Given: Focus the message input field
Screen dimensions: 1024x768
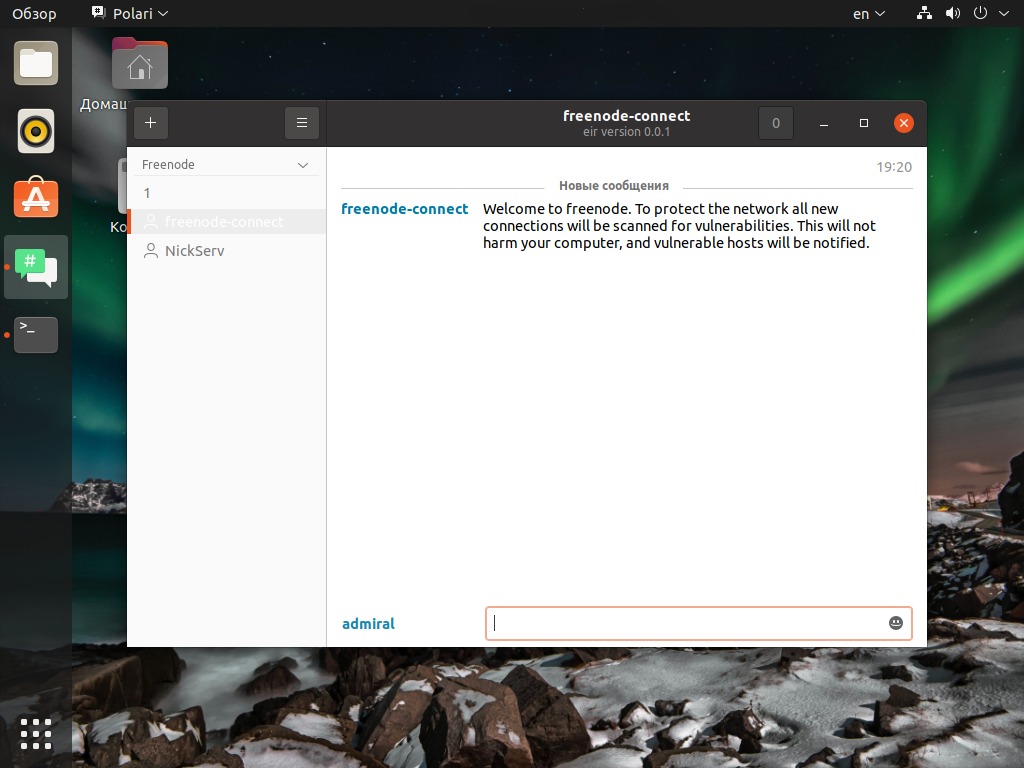Looking at the screenshot, I should point(685,623).
